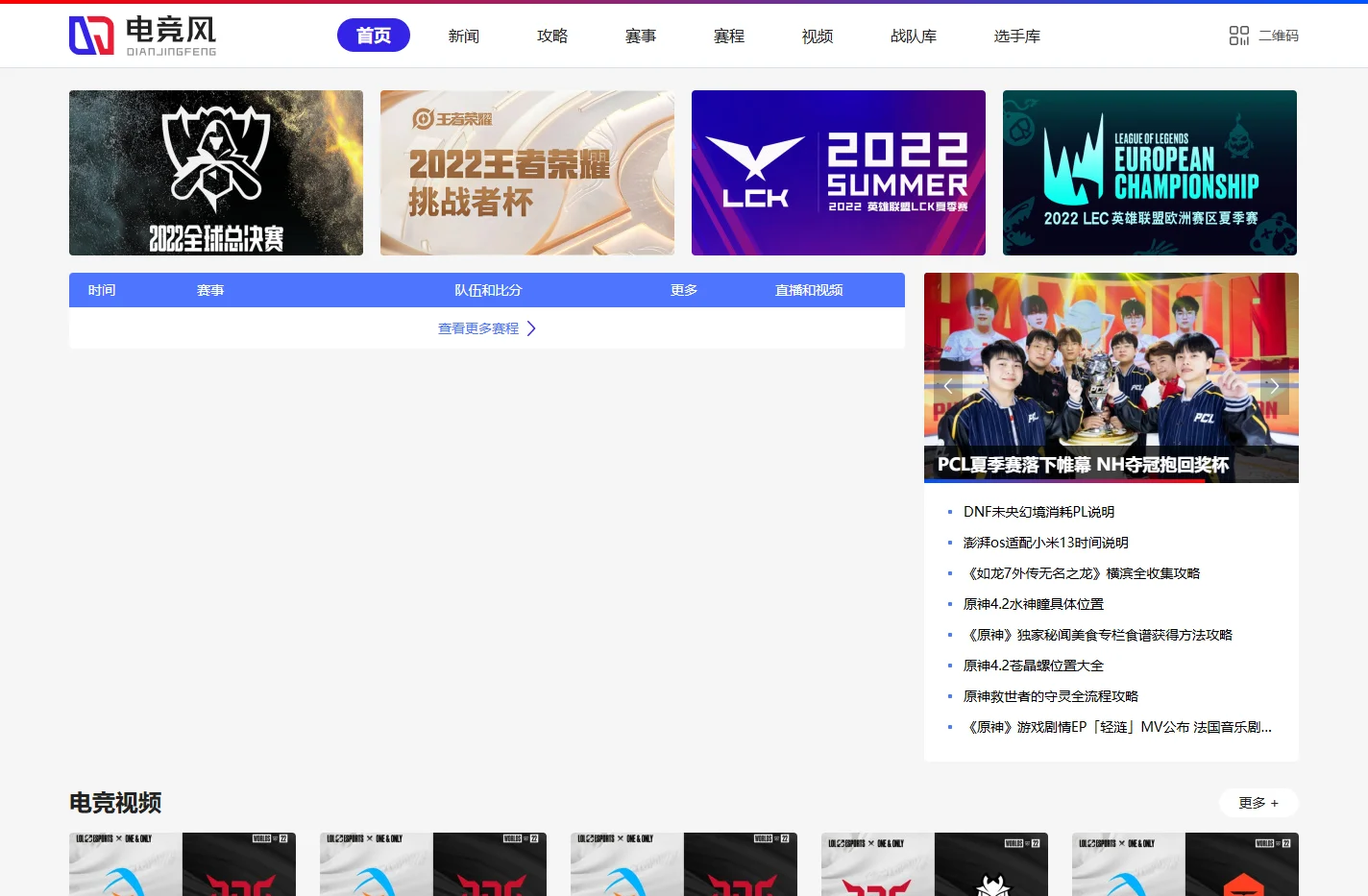1368x896 pixels.
Task: Open the 新闻 navigation item
Action: pyautogui.click(x=464, y=36)
